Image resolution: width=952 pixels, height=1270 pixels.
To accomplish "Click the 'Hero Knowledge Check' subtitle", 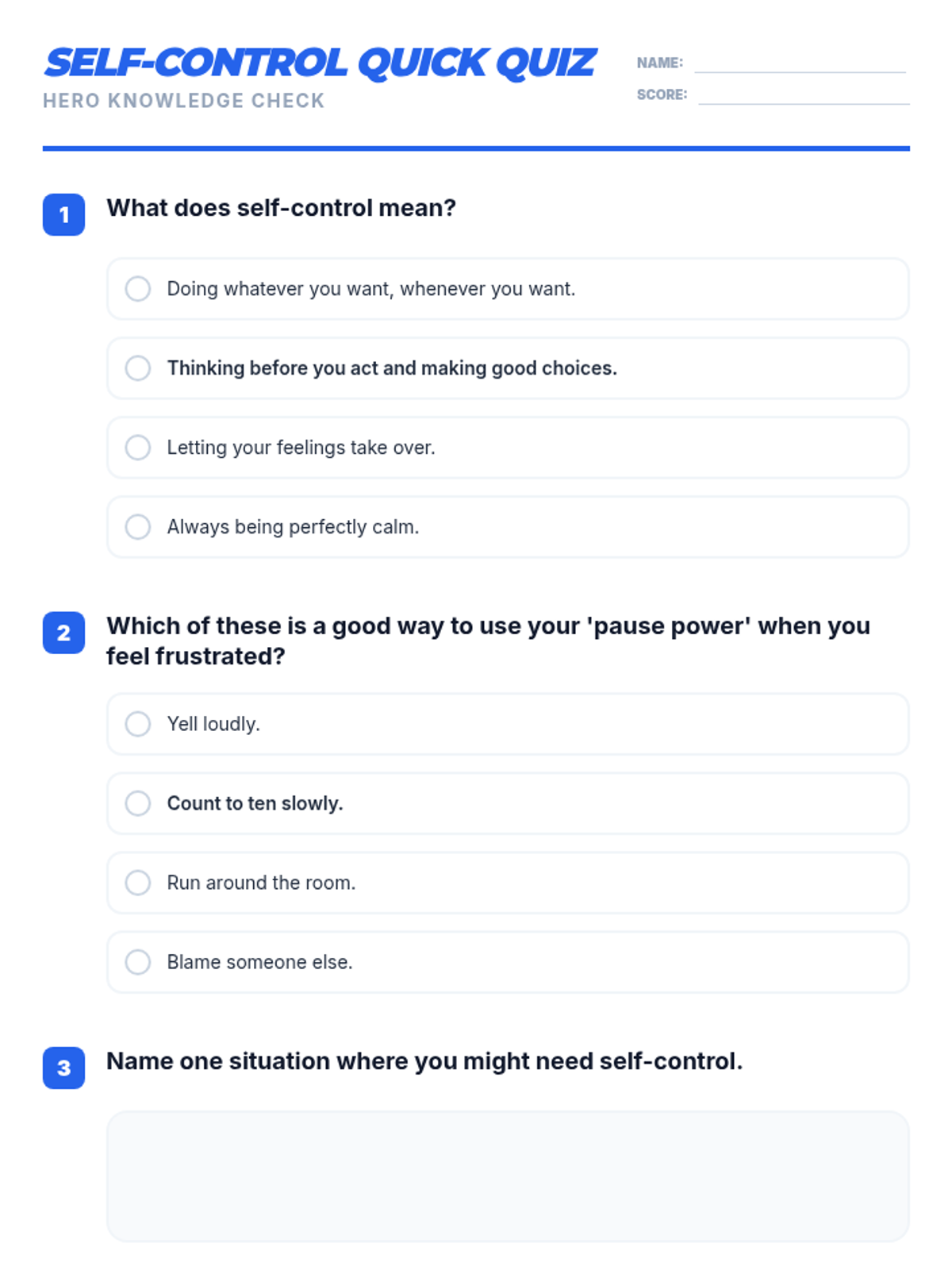I will 184,101.
